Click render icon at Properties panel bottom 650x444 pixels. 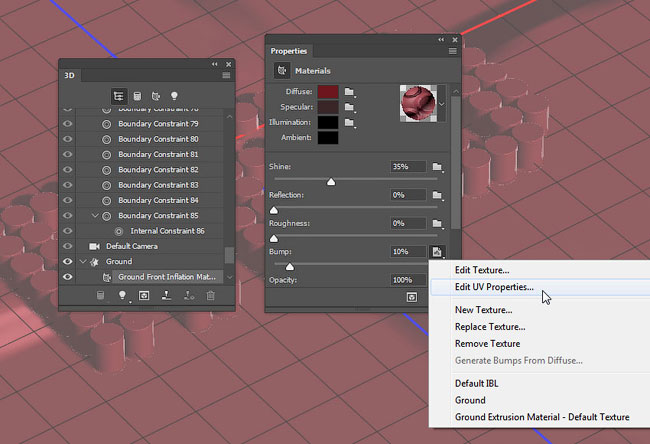tap(412, 297)
